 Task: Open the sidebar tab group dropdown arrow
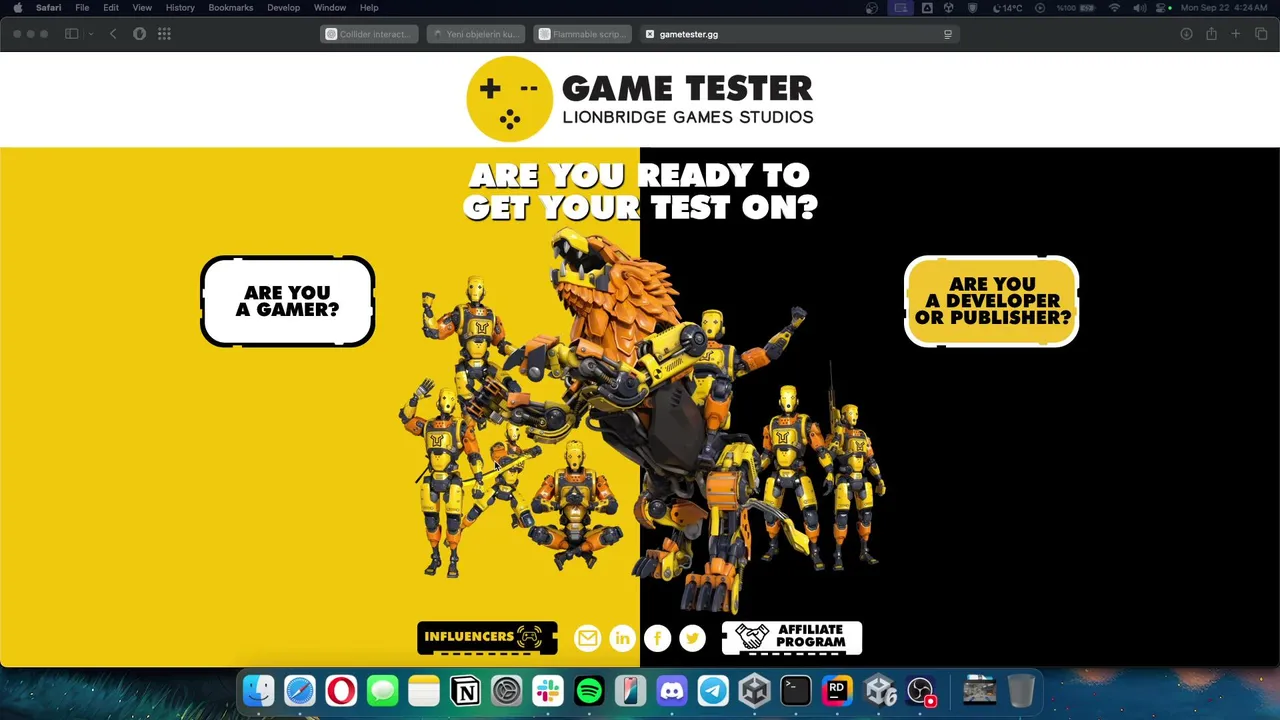pyautogui.click(x=90, y=34)
